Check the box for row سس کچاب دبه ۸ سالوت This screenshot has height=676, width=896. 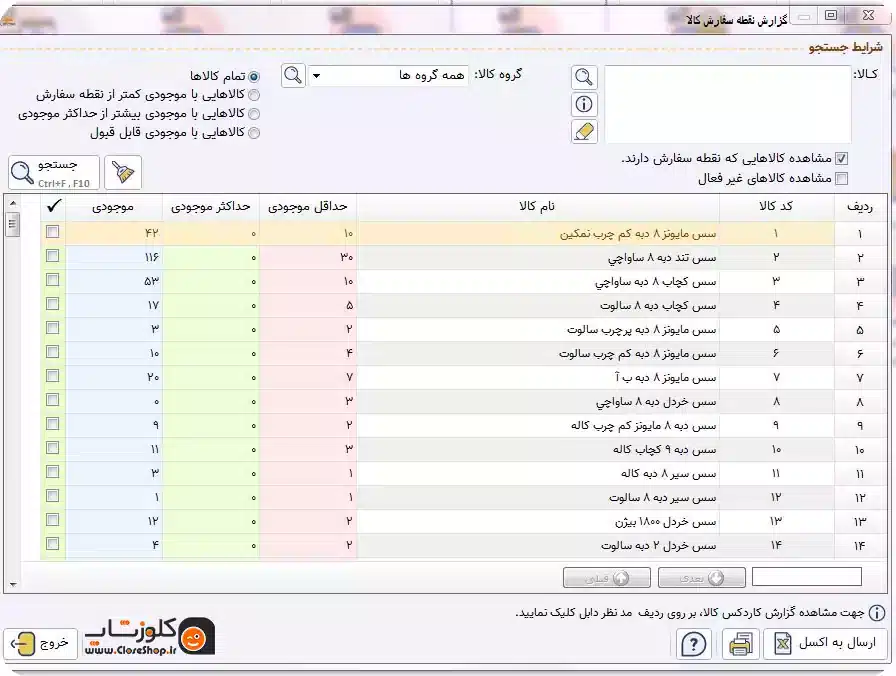pos(53,303)
